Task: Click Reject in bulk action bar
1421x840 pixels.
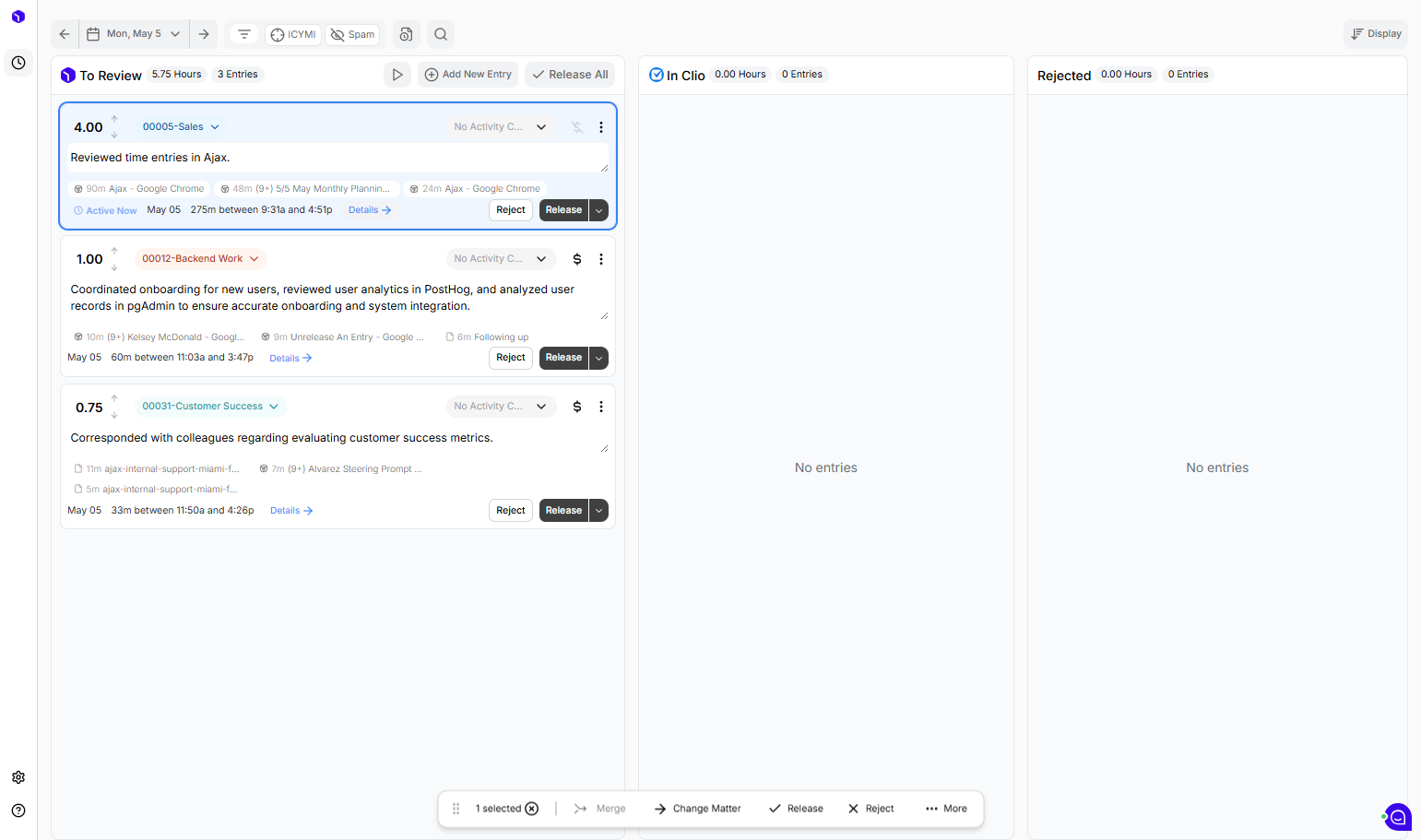Action: 871,809
